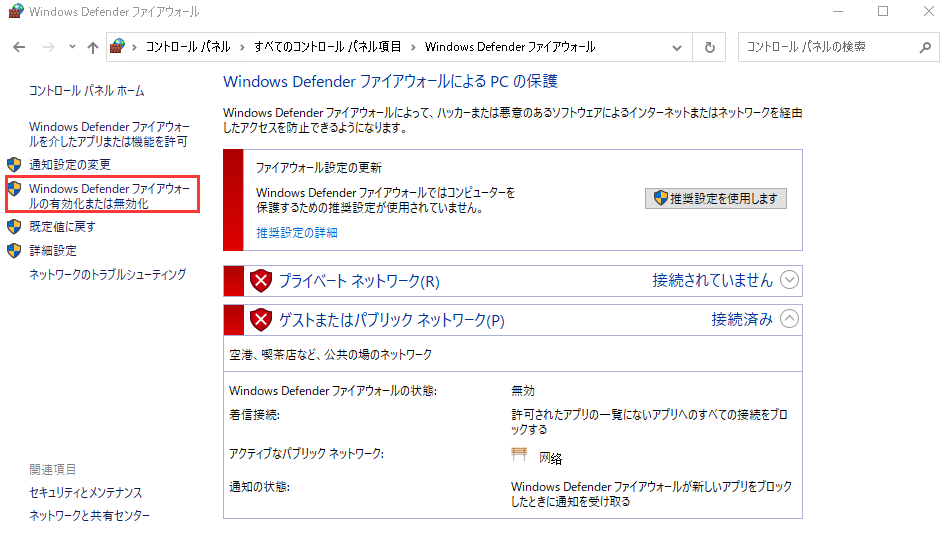
Task: Open コントロール パネル ホーム link
Action: [87, 91]
